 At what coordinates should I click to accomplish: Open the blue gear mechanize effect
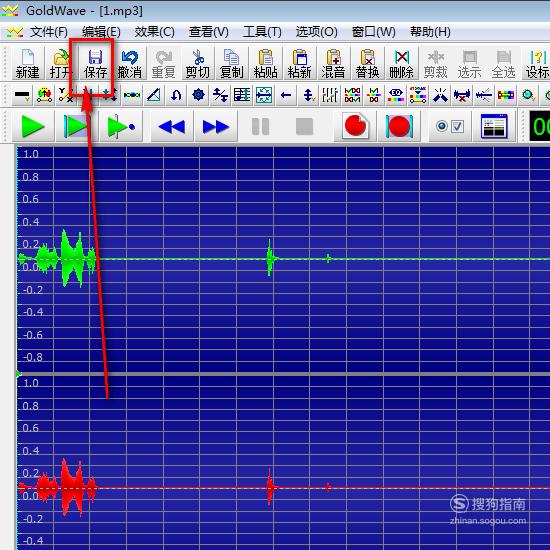198,95
